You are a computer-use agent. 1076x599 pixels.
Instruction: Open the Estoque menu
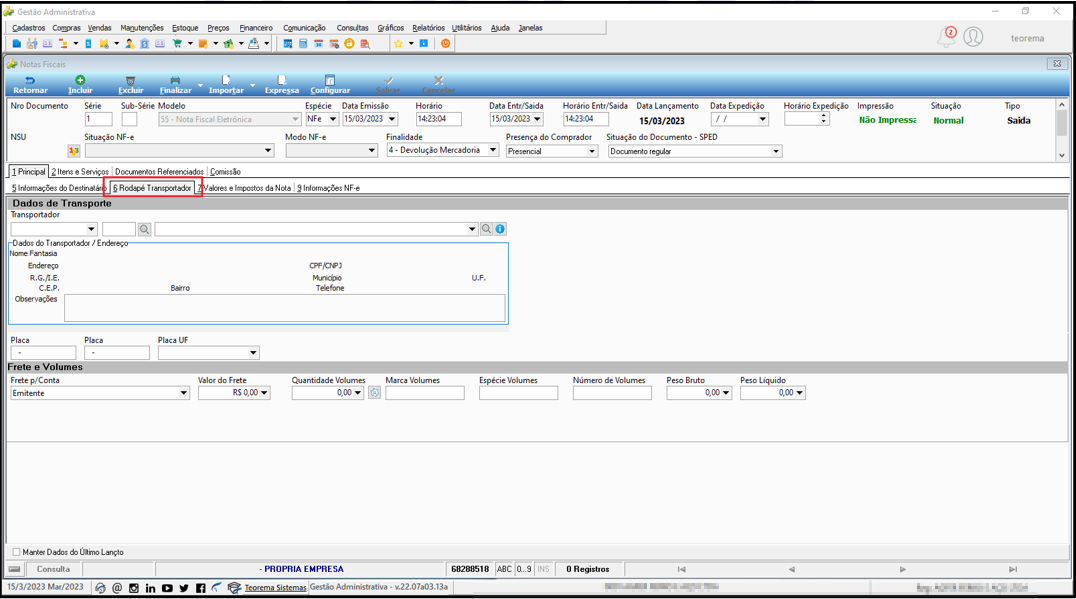click(x=185, y=28)
